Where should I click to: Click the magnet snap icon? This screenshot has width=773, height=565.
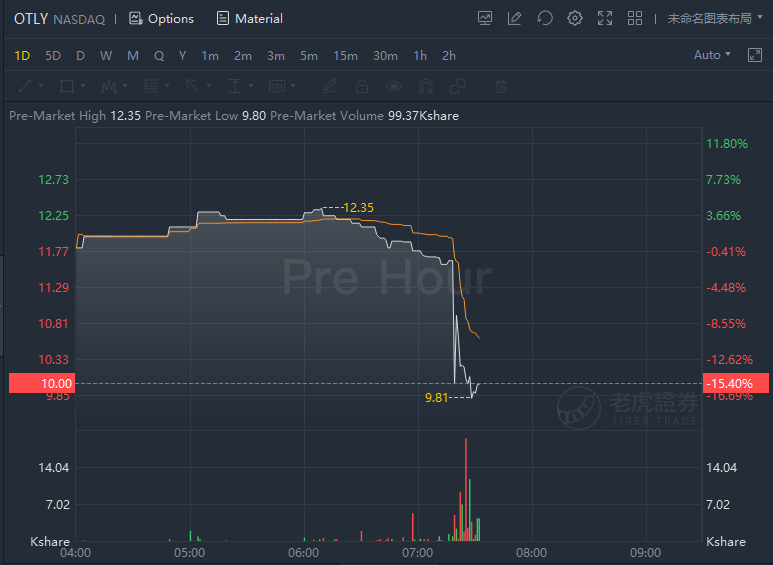click(425, 86)
